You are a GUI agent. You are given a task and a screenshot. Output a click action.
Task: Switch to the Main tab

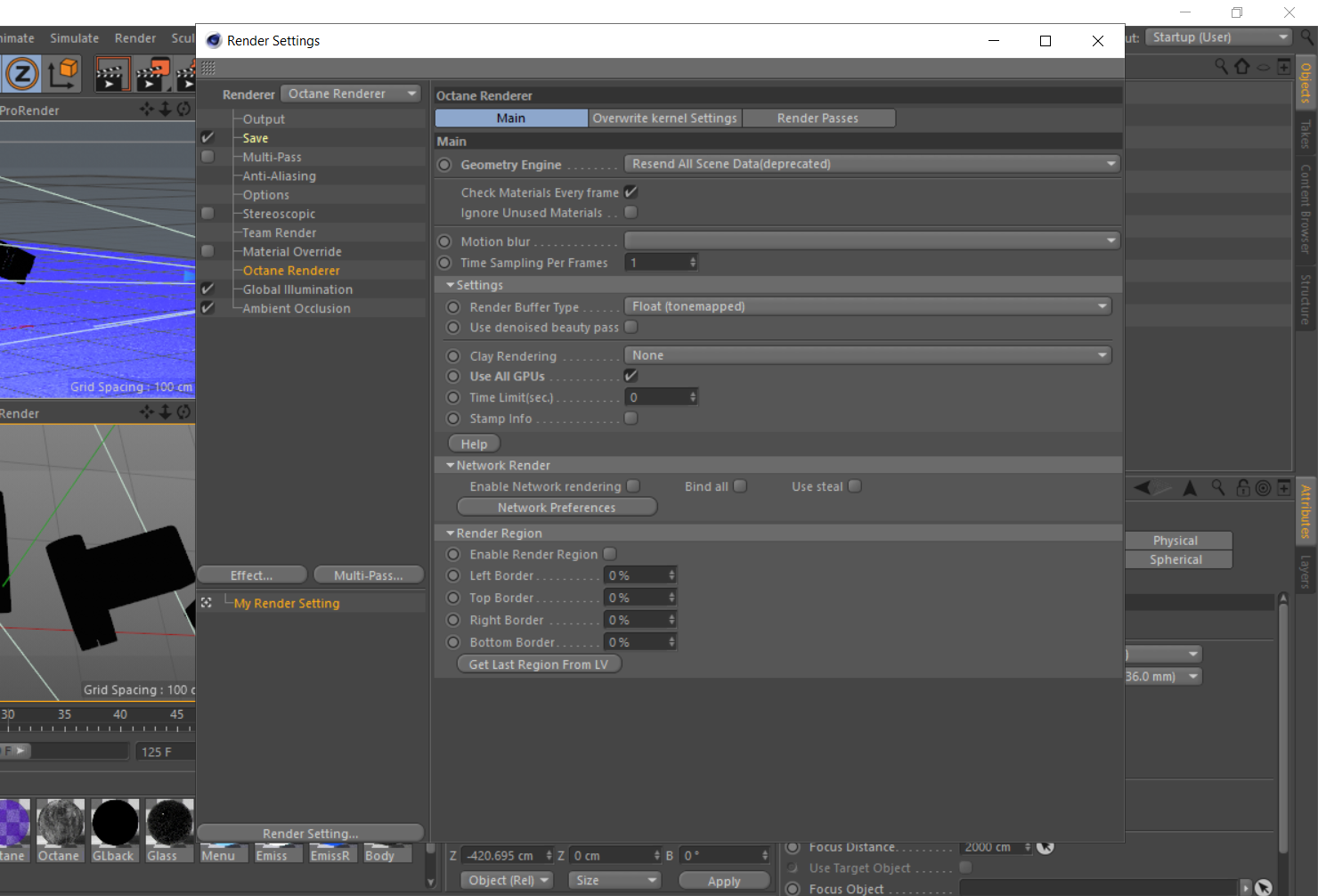tap(511, 118)
